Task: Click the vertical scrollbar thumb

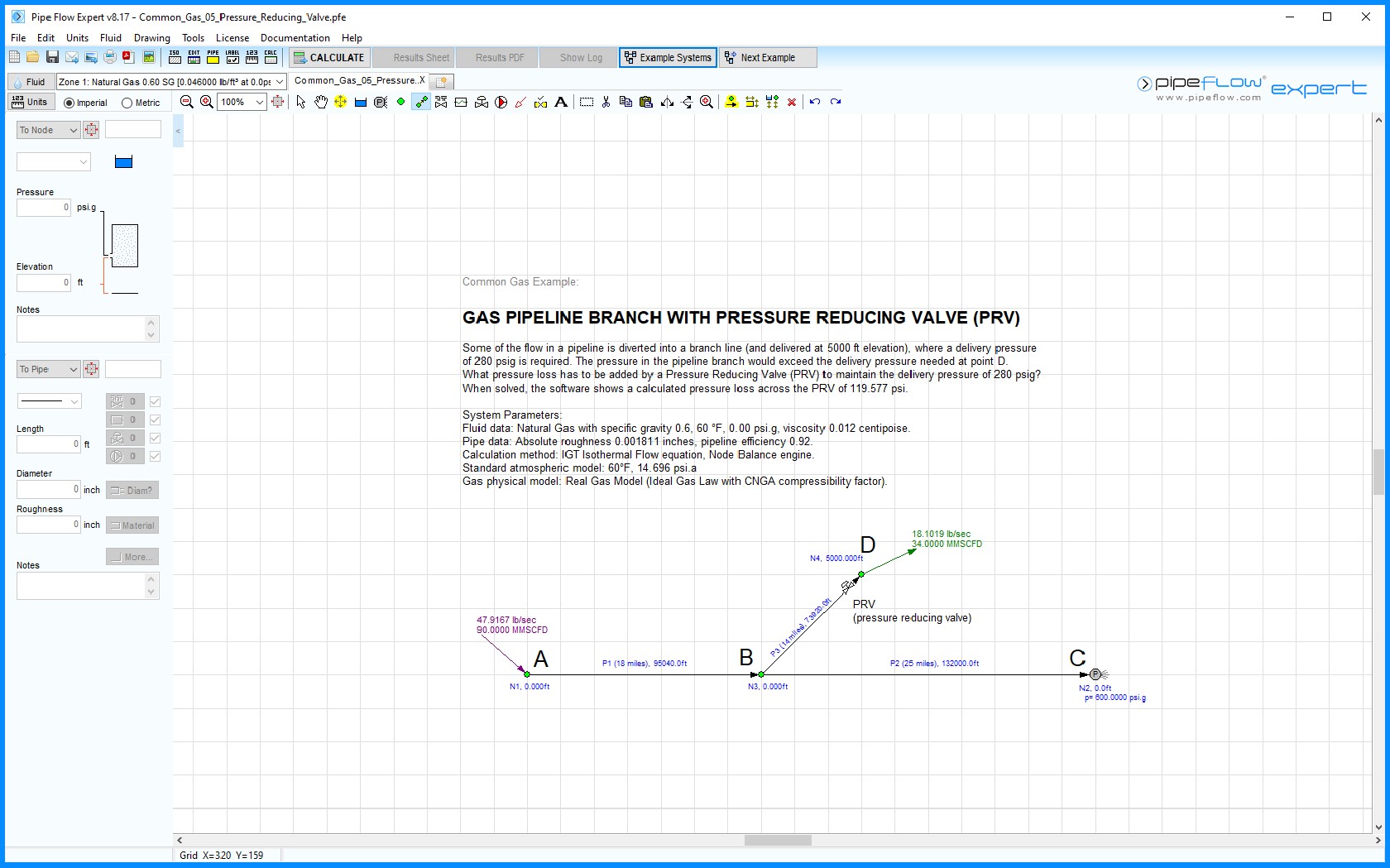Action: point(1378,472)
